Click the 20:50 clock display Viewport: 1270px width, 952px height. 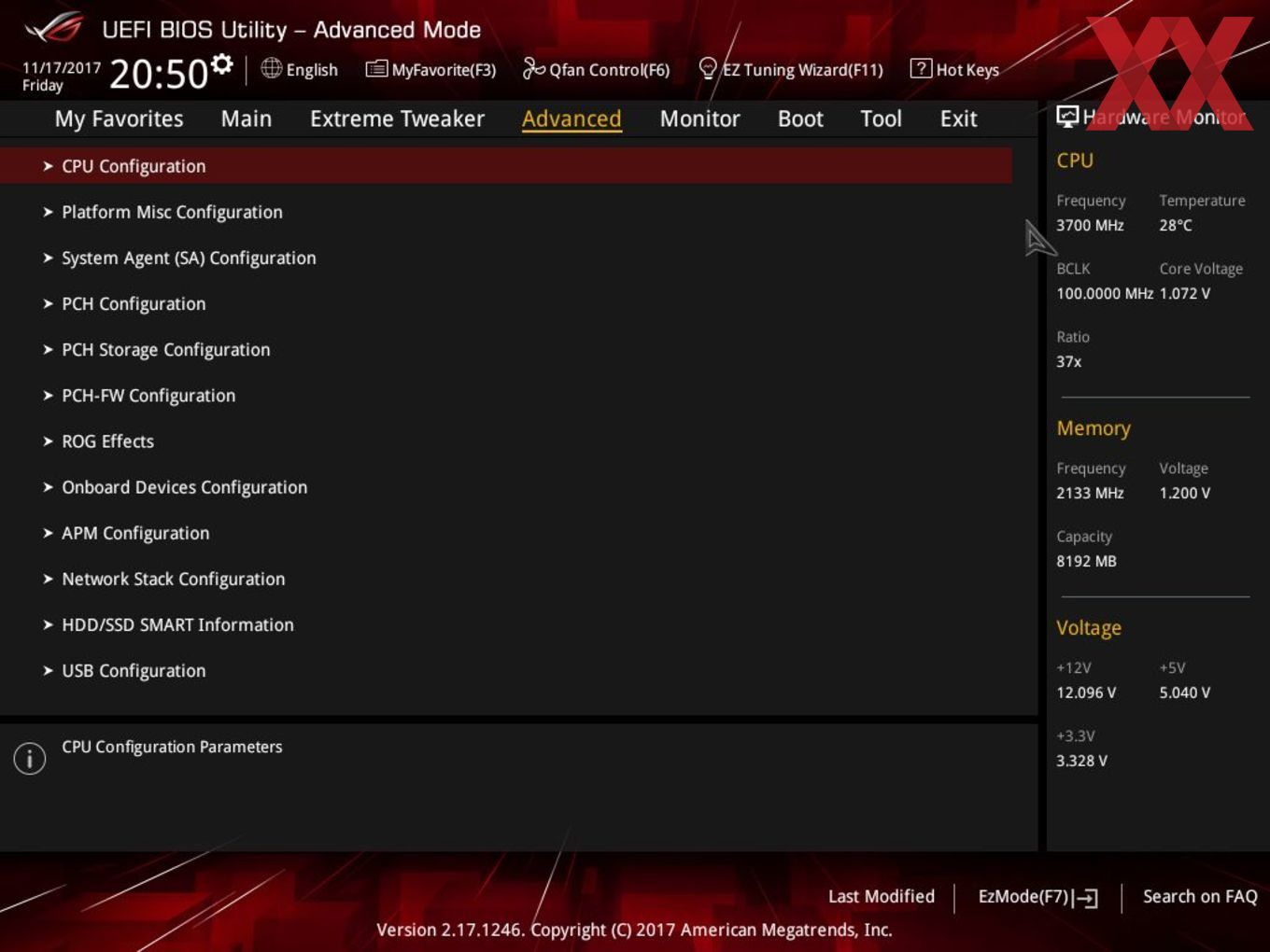(x=159, y=74)
